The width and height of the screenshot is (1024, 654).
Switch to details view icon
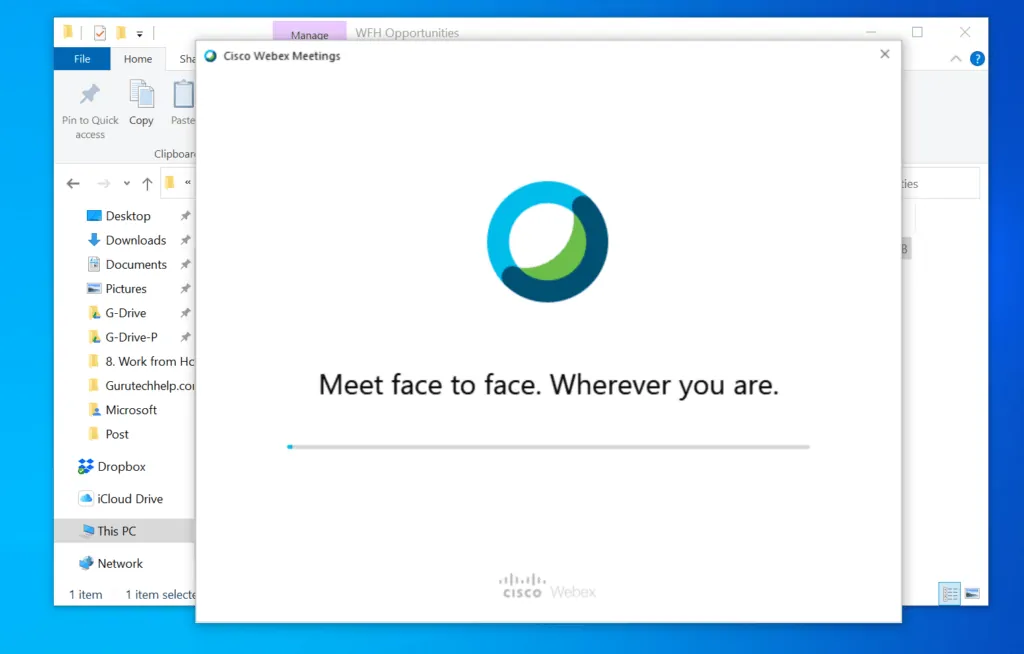coord(950,593)
